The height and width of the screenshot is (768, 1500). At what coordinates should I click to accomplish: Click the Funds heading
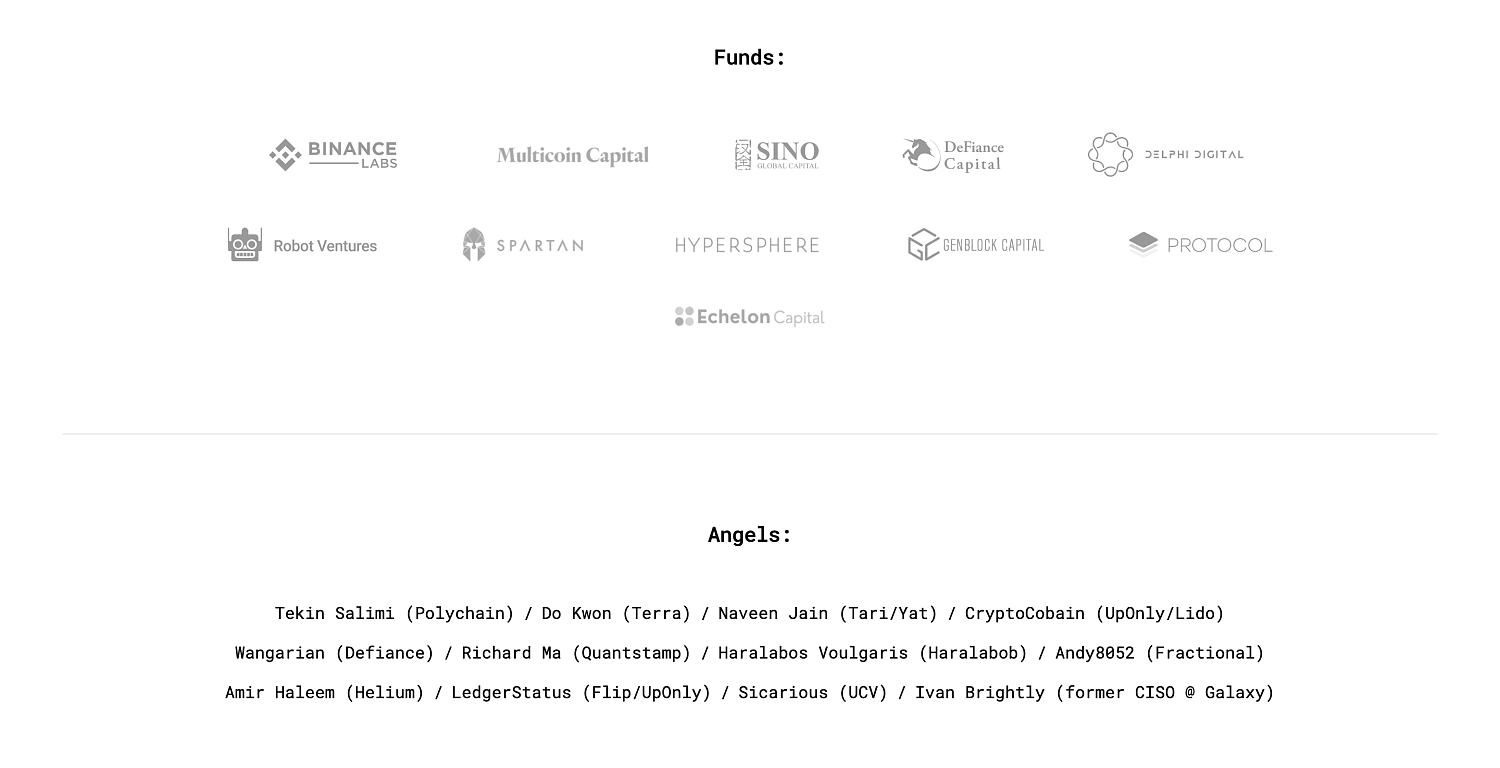click(x=750, y=58)
